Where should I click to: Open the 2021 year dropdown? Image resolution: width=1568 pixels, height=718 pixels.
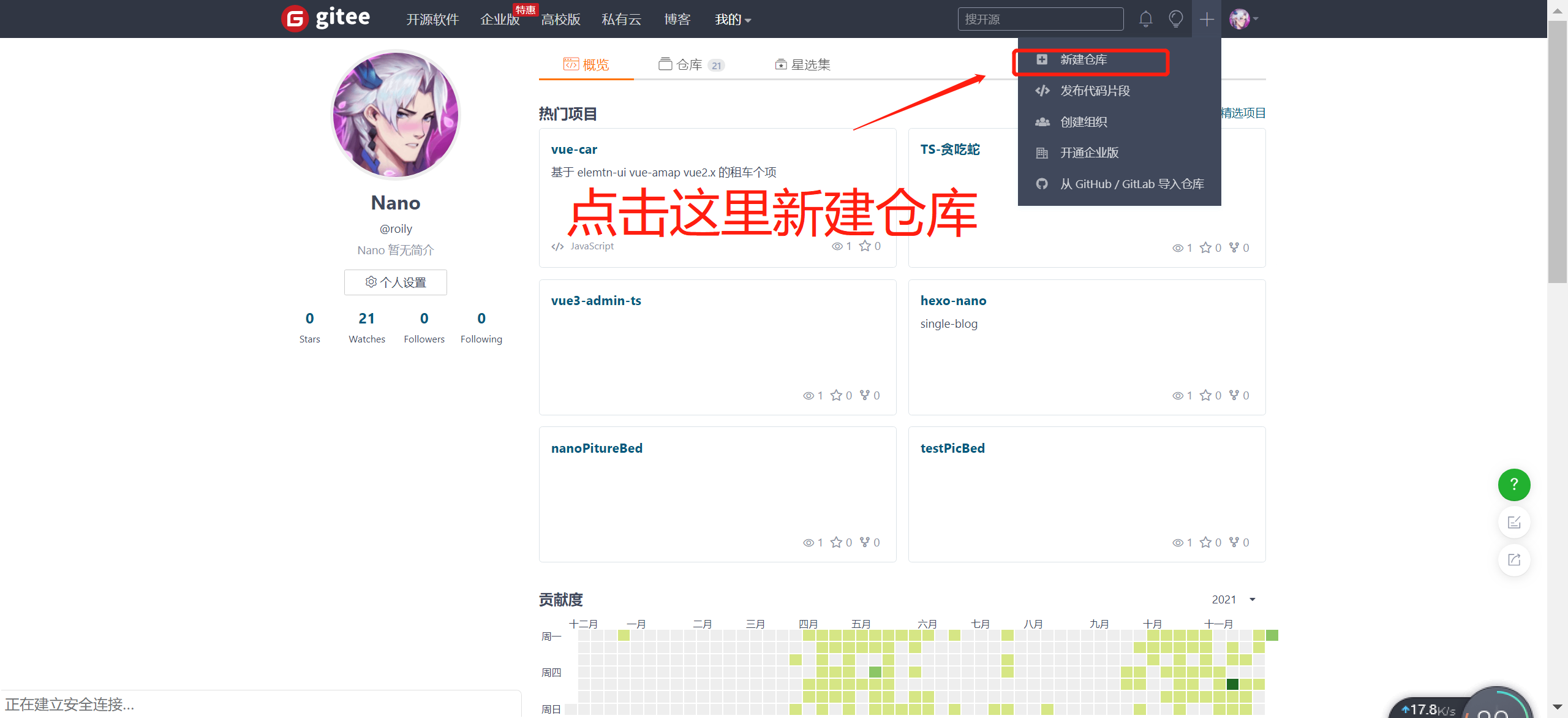1234,599
